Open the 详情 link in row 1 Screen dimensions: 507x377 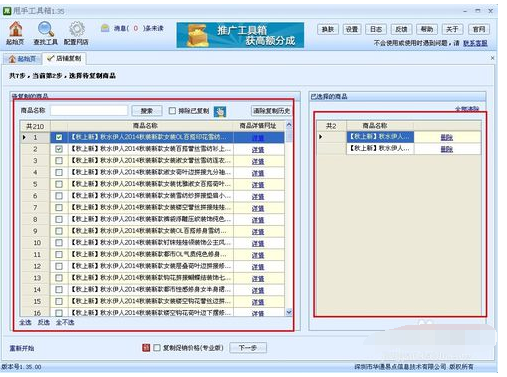(x=258, y=138)
